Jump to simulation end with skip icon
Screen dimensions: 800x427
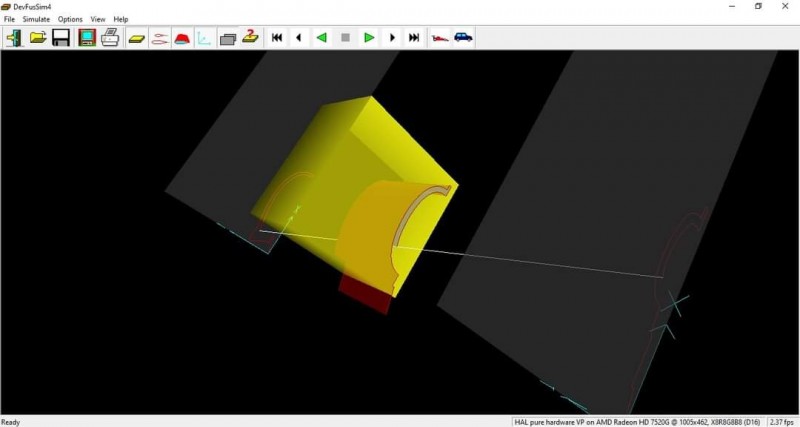[x=414, y=38]
